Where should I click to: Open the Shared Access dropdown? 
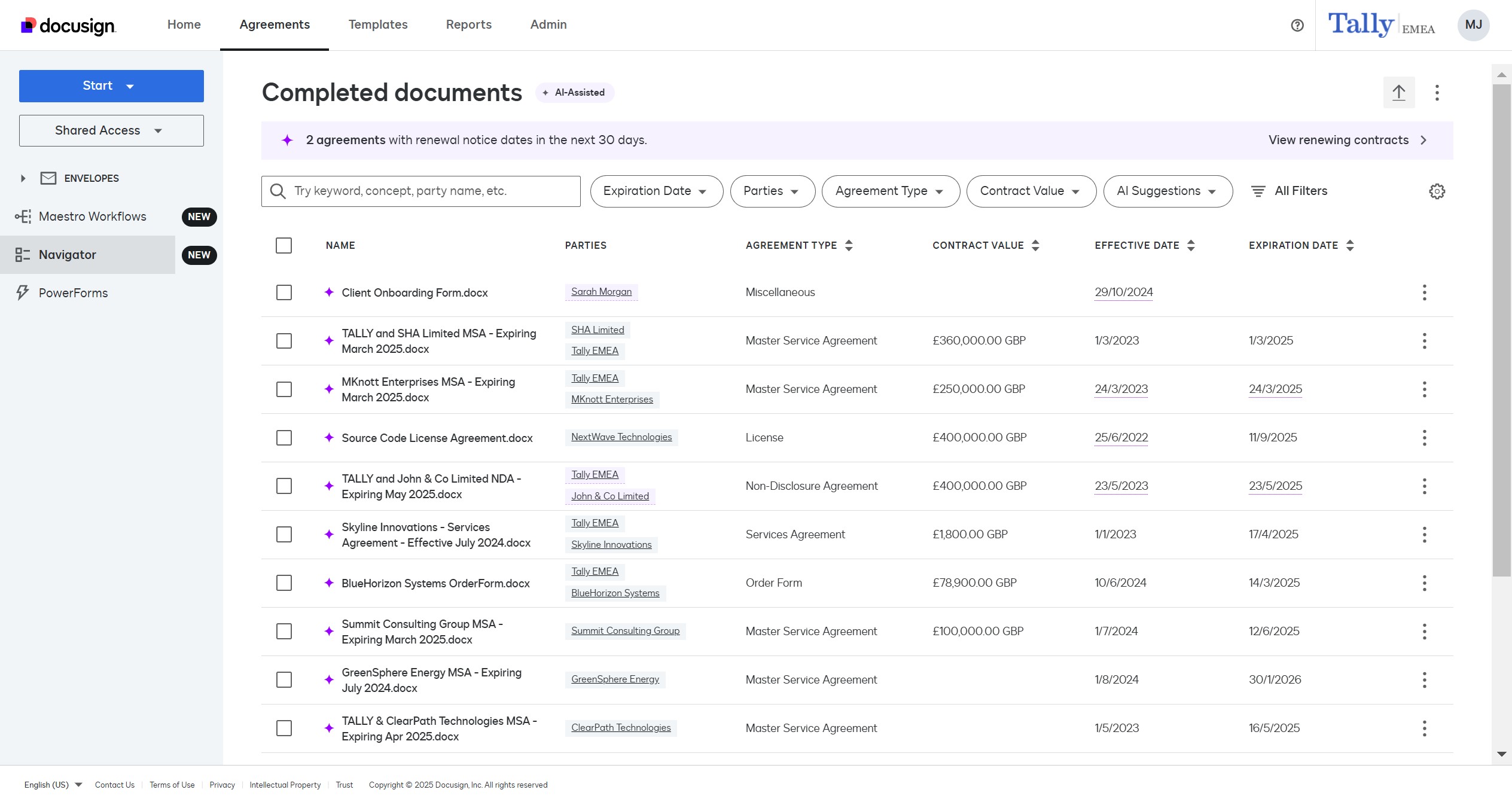tap(111, 130)
